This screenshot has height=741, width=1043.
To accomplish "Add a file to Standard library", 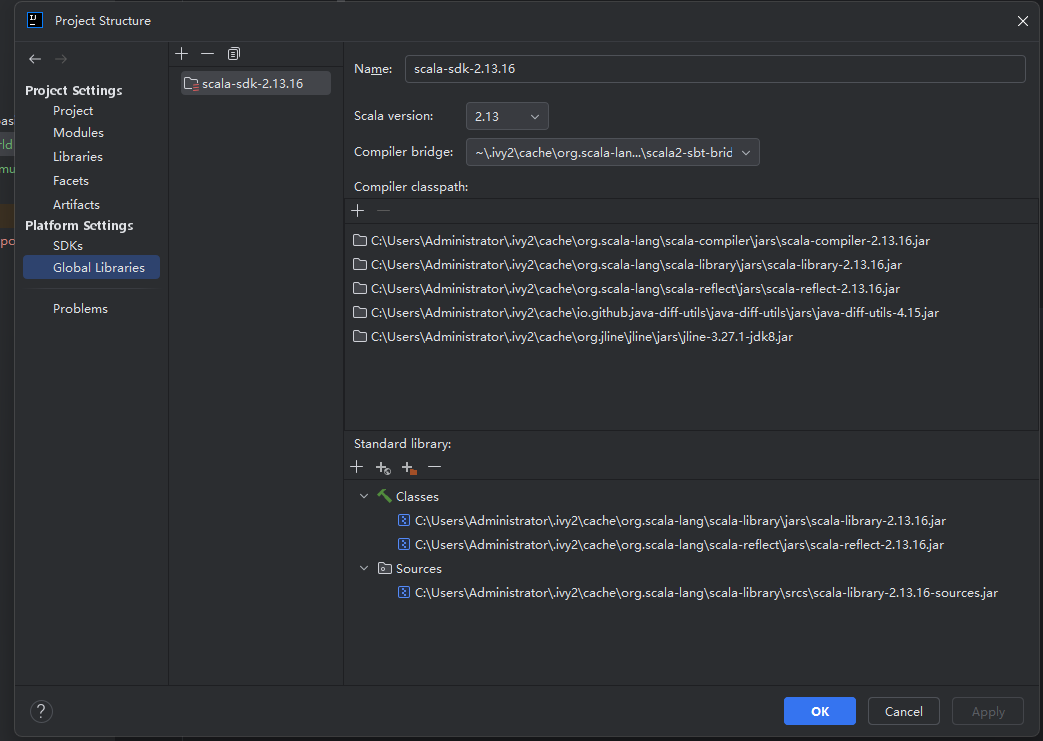I will pyautogui.click(x=357, y=467).
